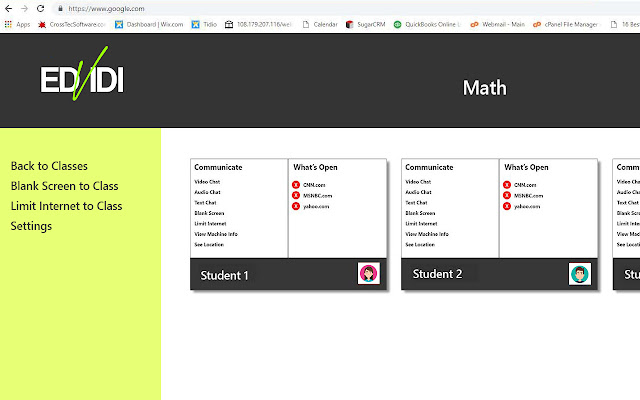The height and width of the screenshot is (400, 640).
Task: Open the Dashboard | Wix.com bookmark
Action: (149, 24)
